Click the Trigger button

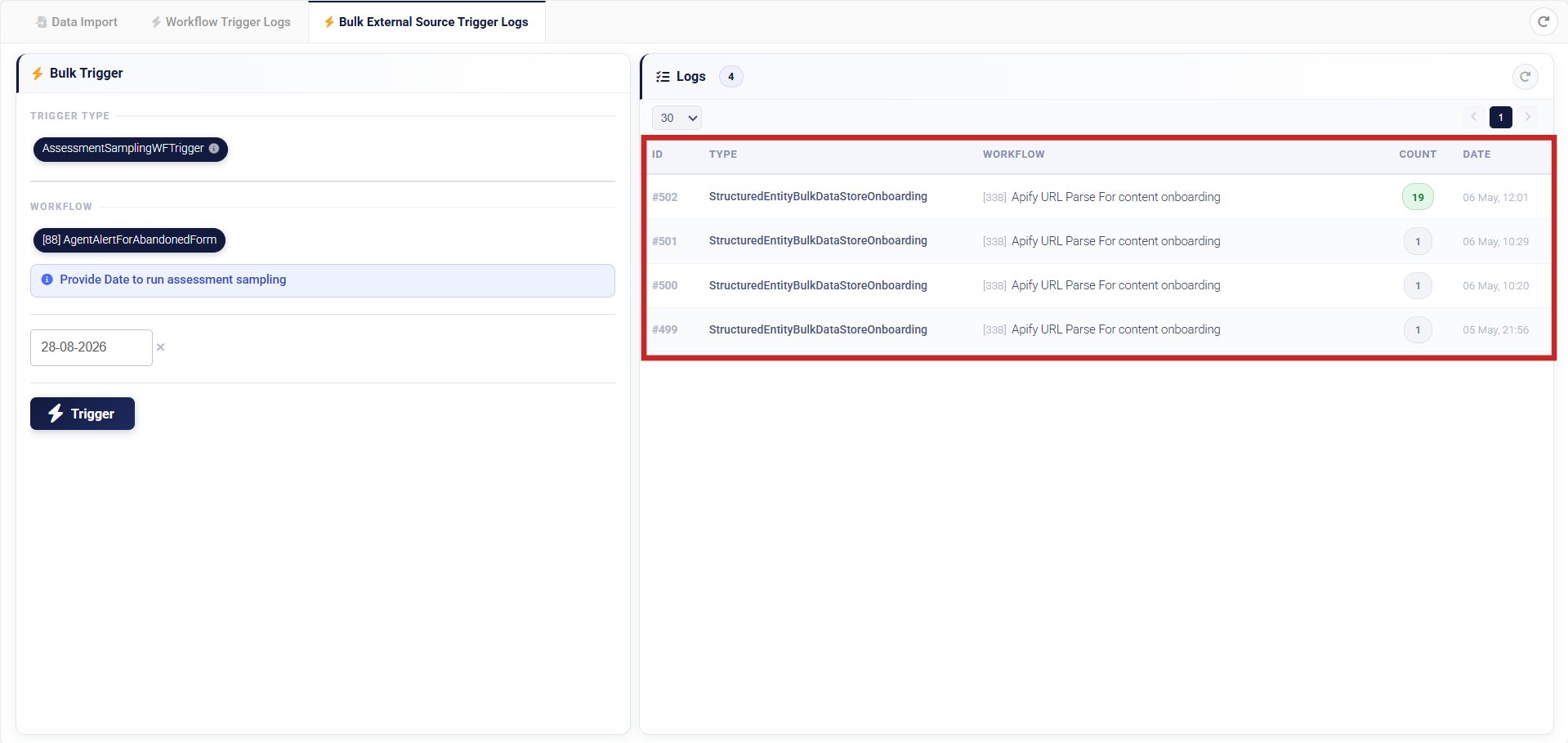click(83, 414)
